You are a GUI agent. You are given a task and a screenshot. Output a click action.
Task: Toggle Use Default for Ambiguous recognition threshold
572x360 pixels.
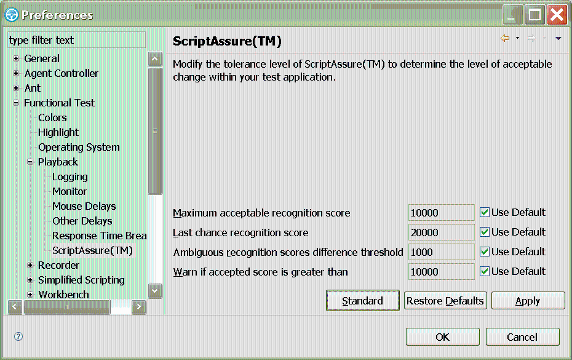point(485,251)
